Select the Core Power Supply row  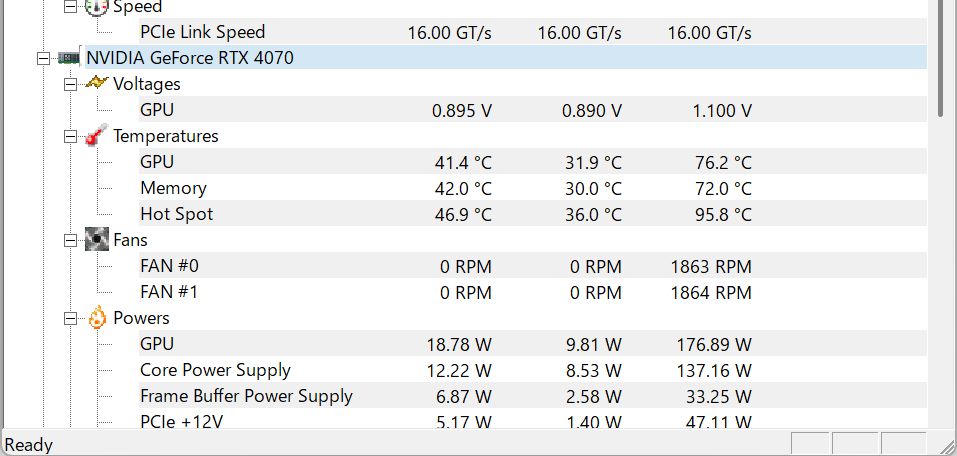click(532, 370)
